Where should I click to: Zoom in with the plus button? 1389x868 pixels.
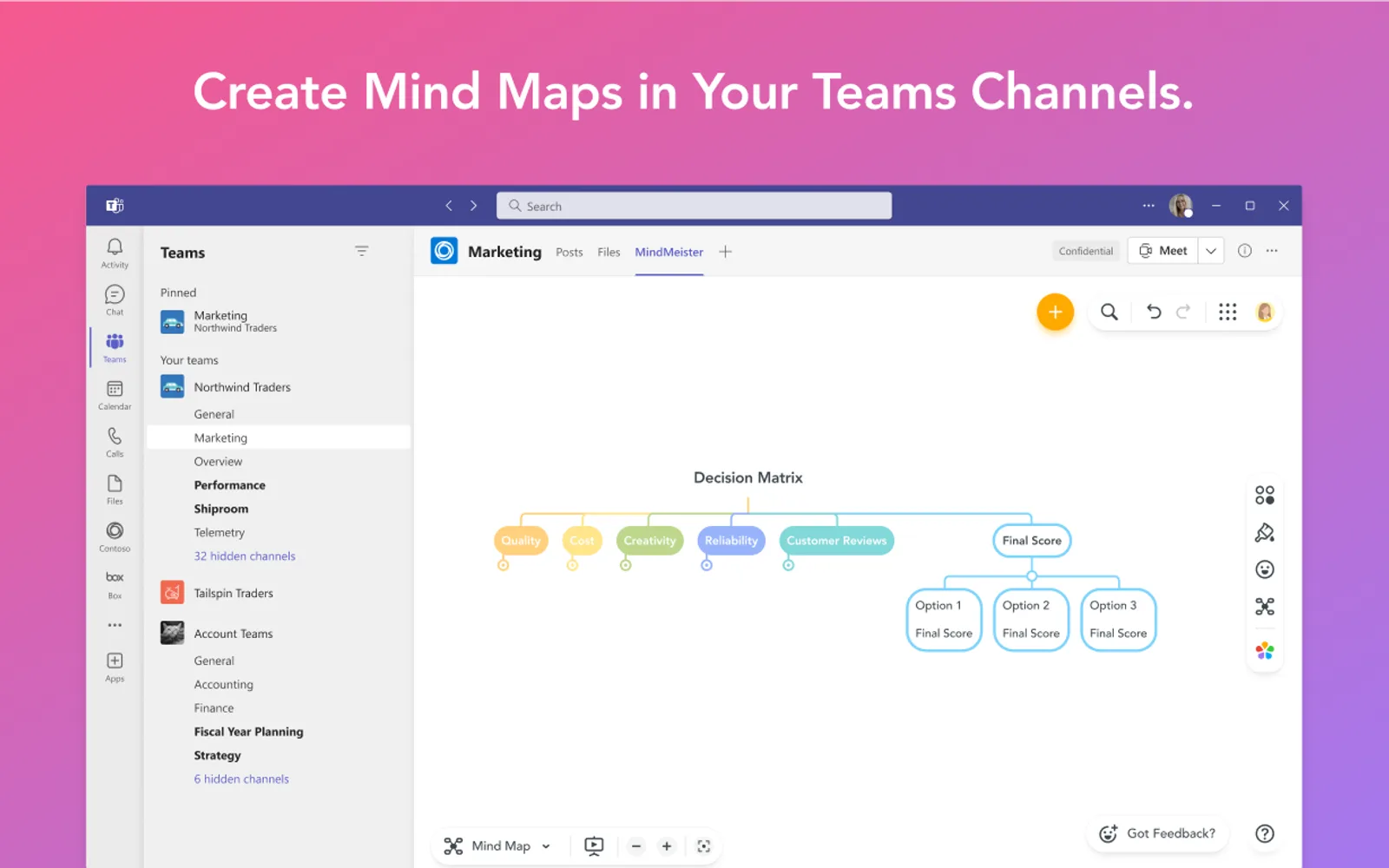click(x=667, y=846)
